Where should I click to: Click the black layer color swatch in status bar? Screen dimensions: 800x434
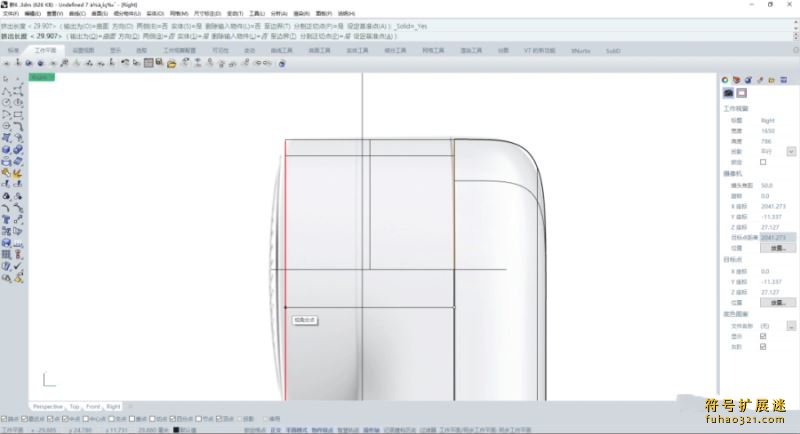coord(176,430)
